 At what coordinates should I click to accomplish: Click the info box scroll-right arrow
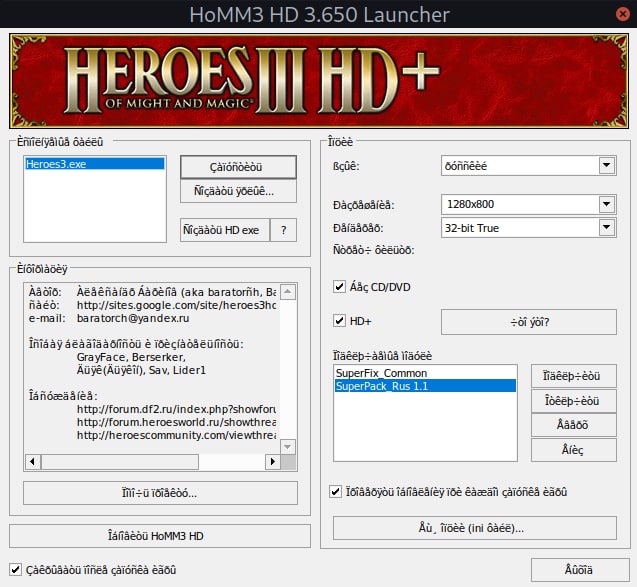[273, 461]
